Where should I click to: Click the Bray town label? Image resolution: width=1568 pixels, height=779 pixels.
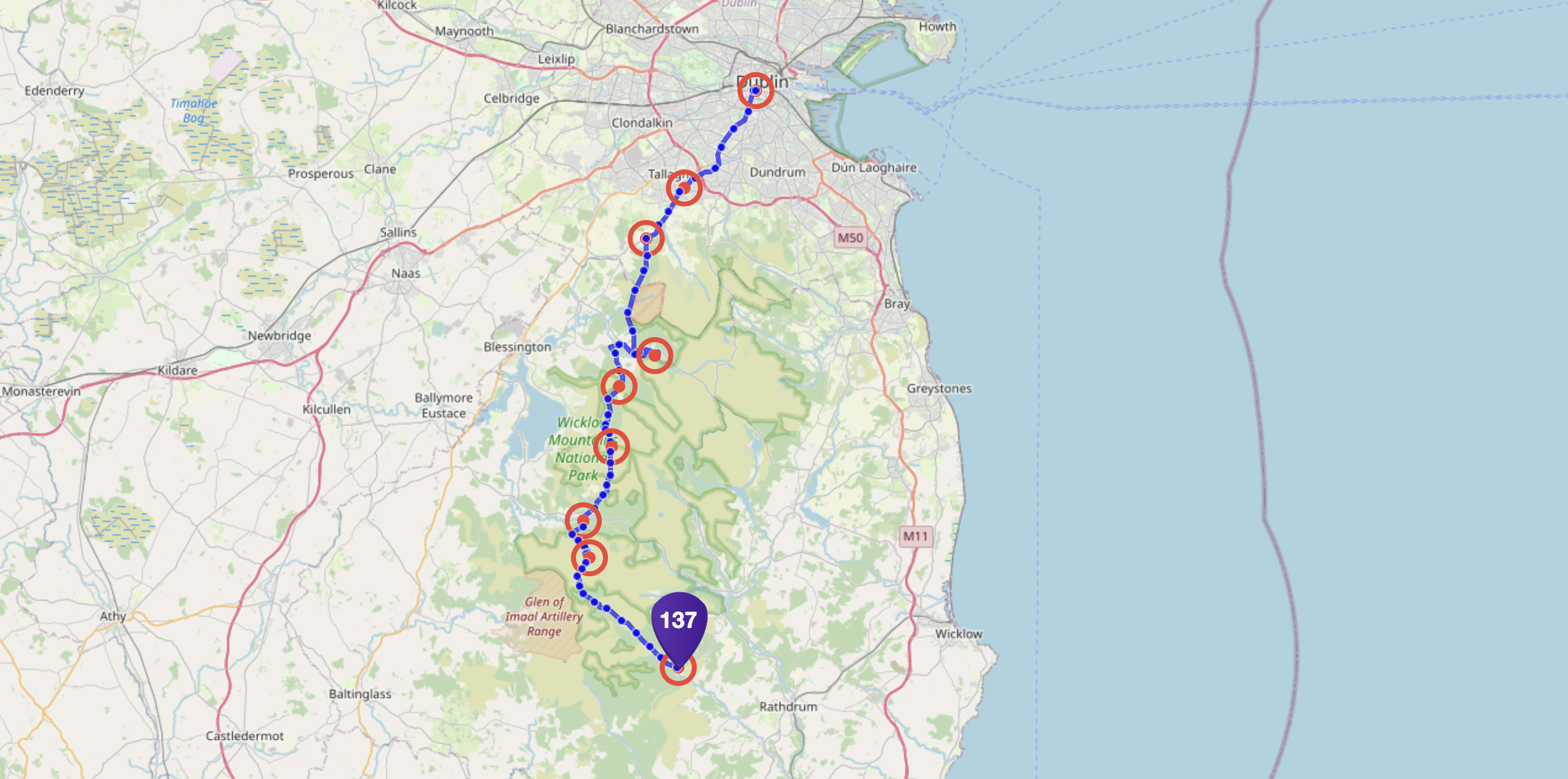pos(897,304)
